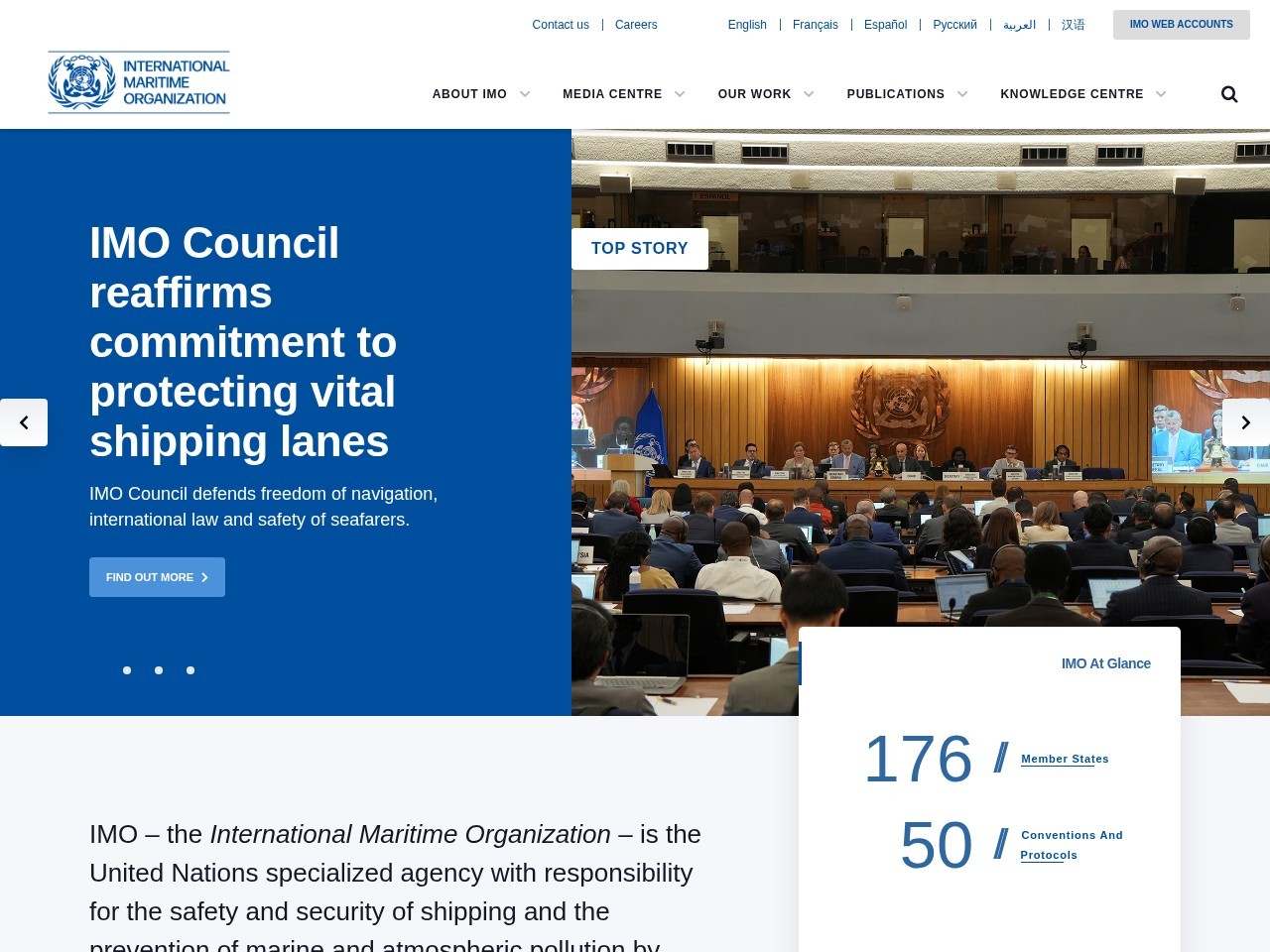
Task: Open the search magnifier icon
Action: (1229, 94)
